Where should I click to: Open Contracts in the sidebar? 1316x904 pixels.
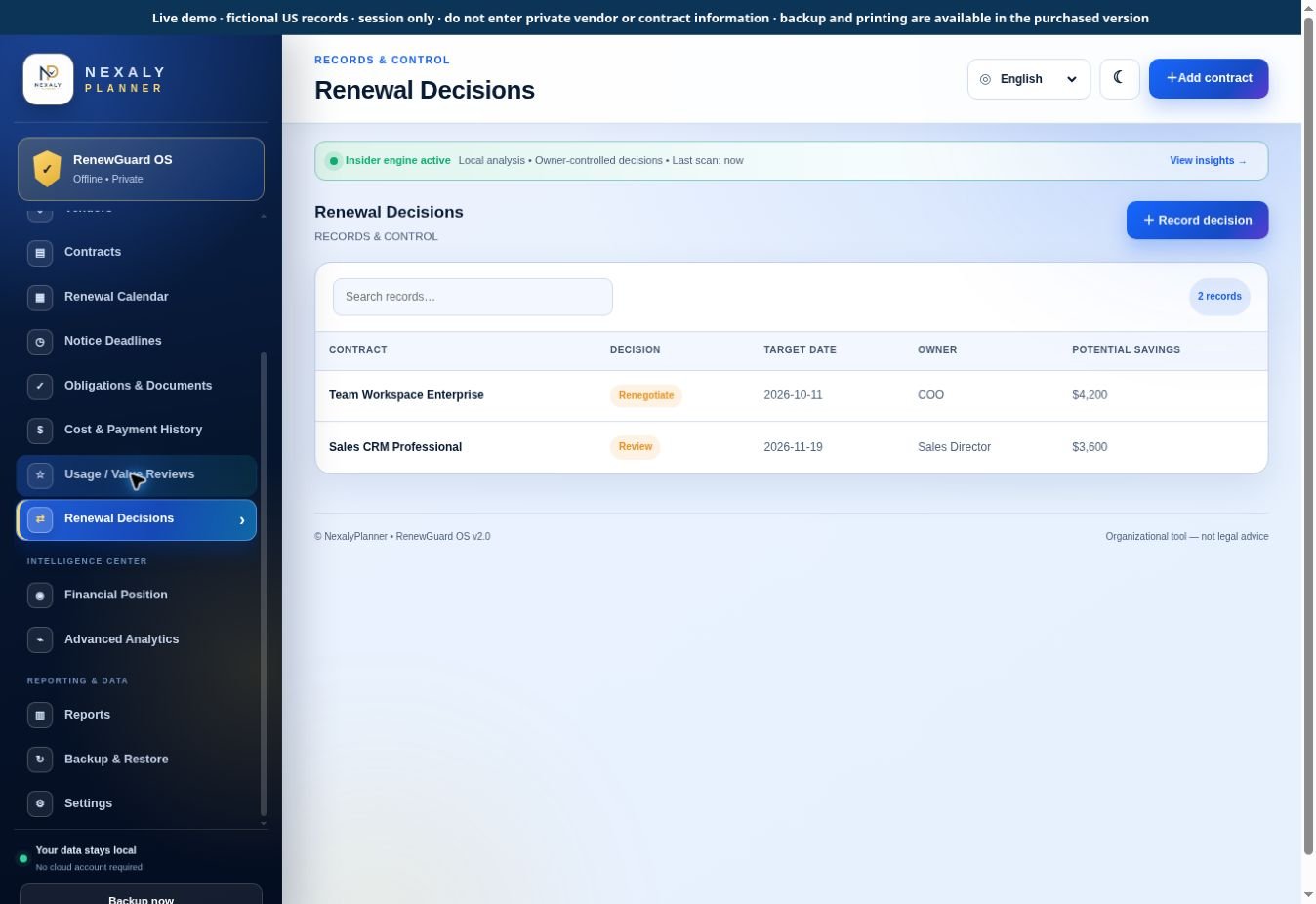(137, 252)
